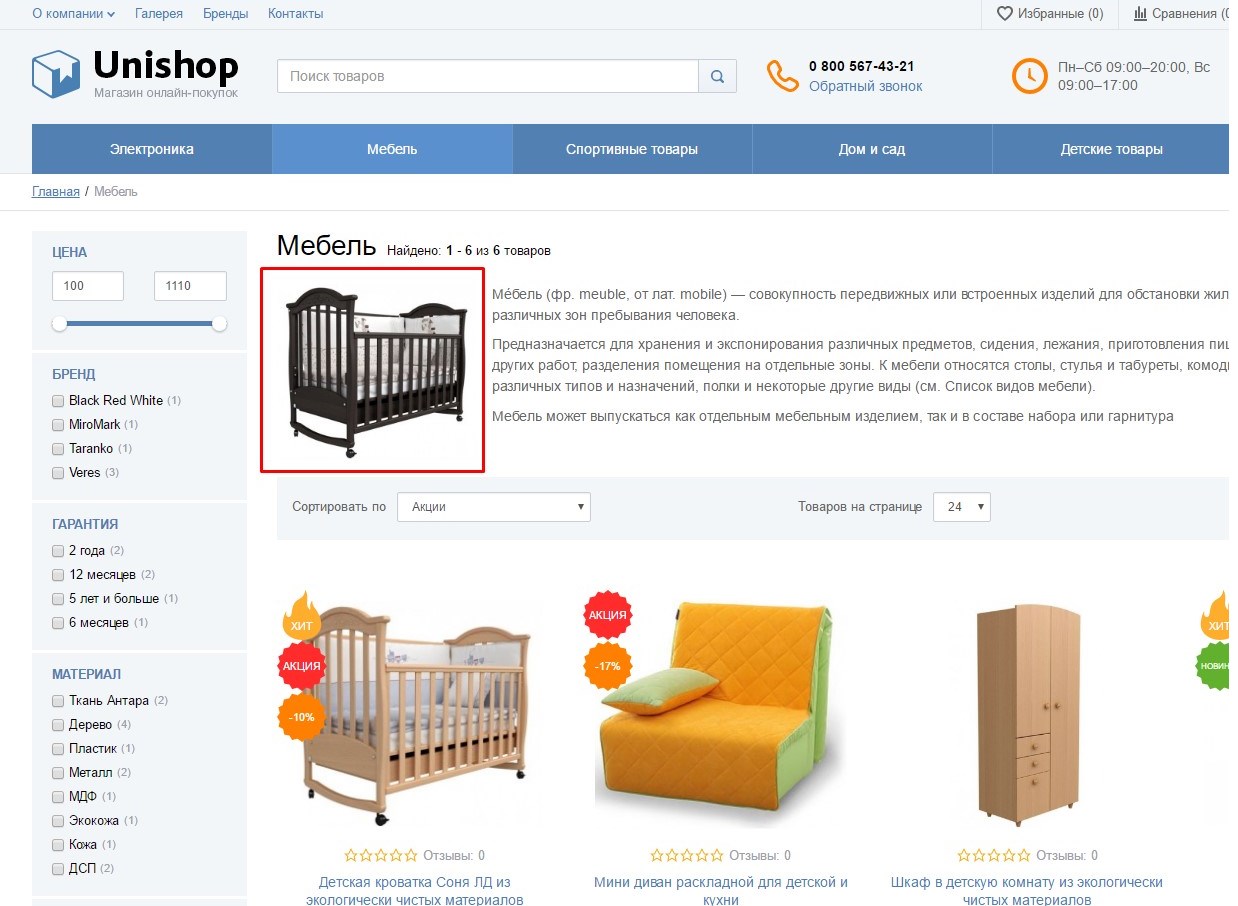Click into the Поиск товаров search field
Viewport: 1238px width, 906px height.
[x=488, y=76]
